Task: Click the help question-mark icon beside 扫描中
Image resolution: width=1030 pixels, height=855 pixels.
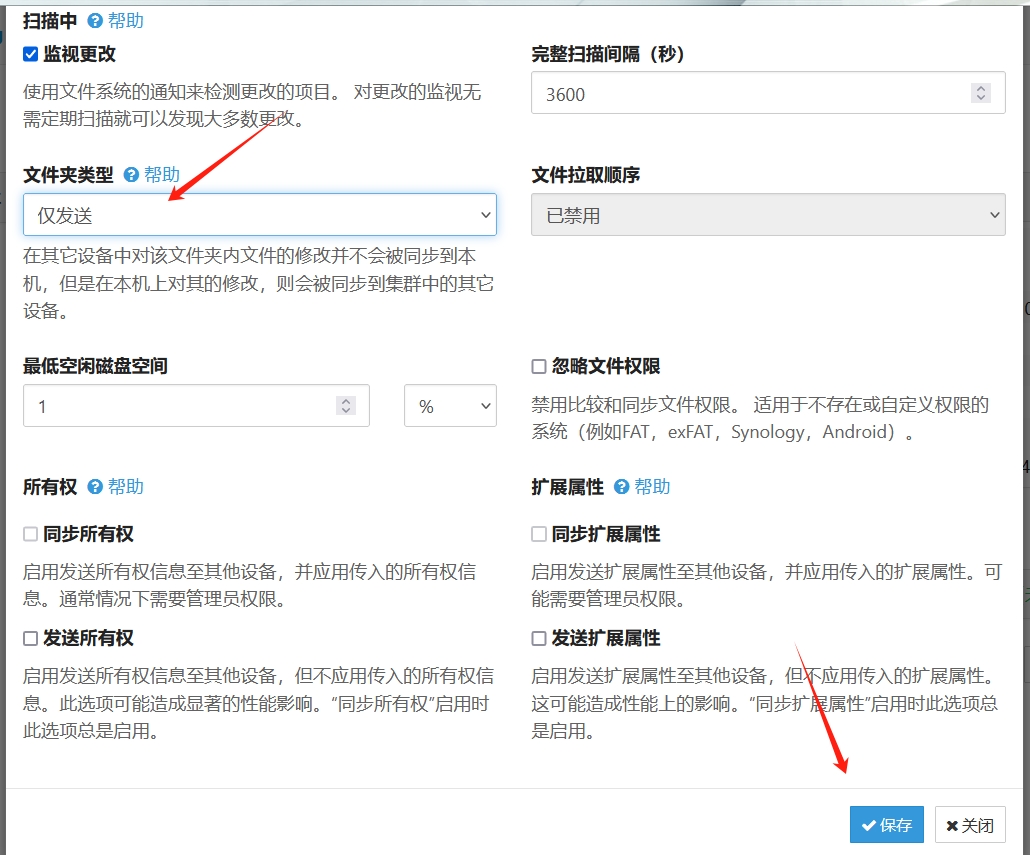Action: point(94,21)
